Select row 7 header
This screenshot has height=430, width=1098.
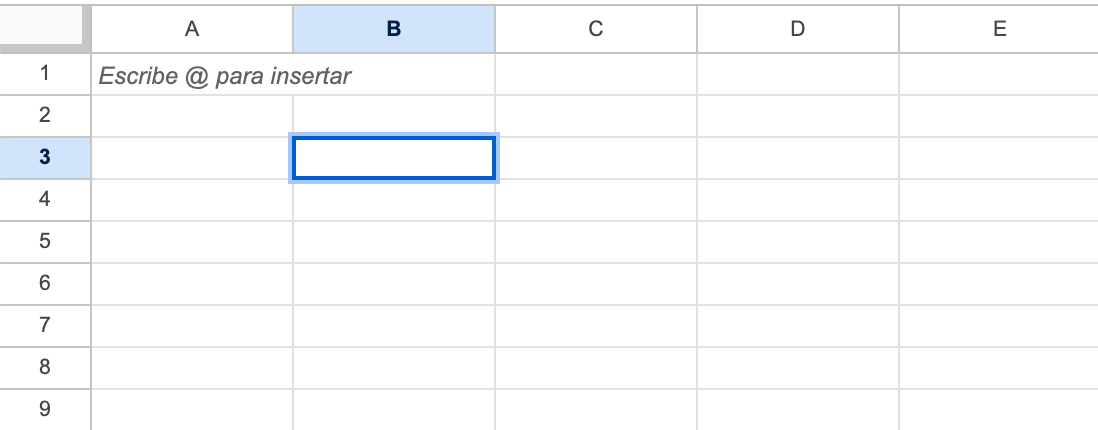click(45, 326)
